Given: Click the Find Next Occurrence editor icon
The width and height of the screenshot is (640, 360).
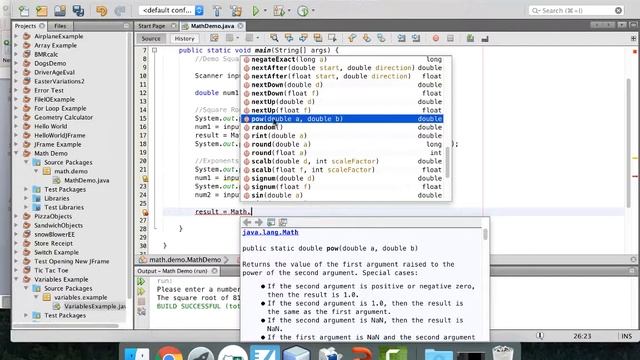Looking at the screenshot, I should click(x=303, y=38).
